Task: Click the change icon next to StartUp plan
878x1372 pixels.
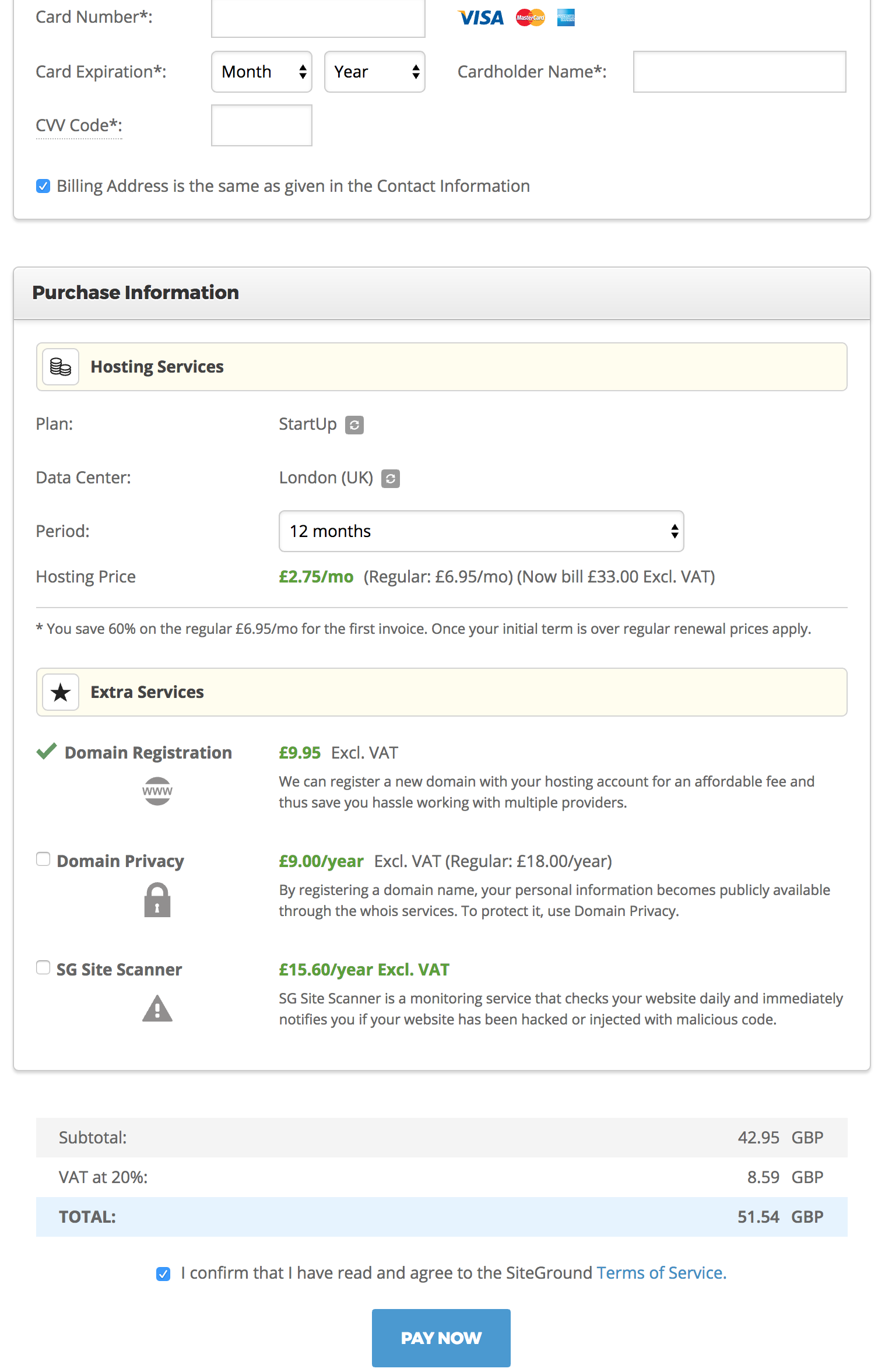Action: (x=354, y=425)
